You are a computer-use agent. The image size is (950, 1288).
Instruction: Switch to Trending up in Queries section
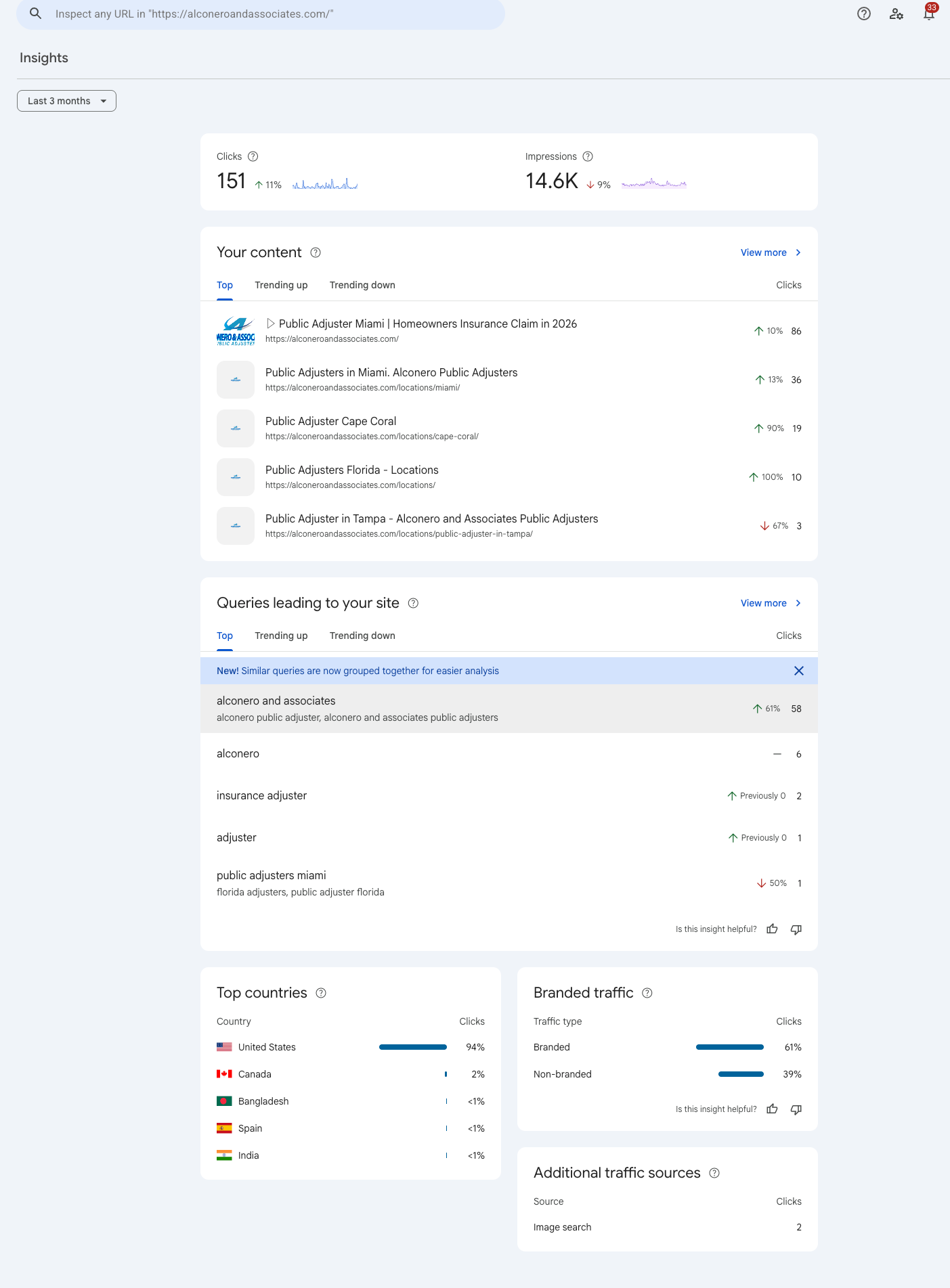click(281, 636)
